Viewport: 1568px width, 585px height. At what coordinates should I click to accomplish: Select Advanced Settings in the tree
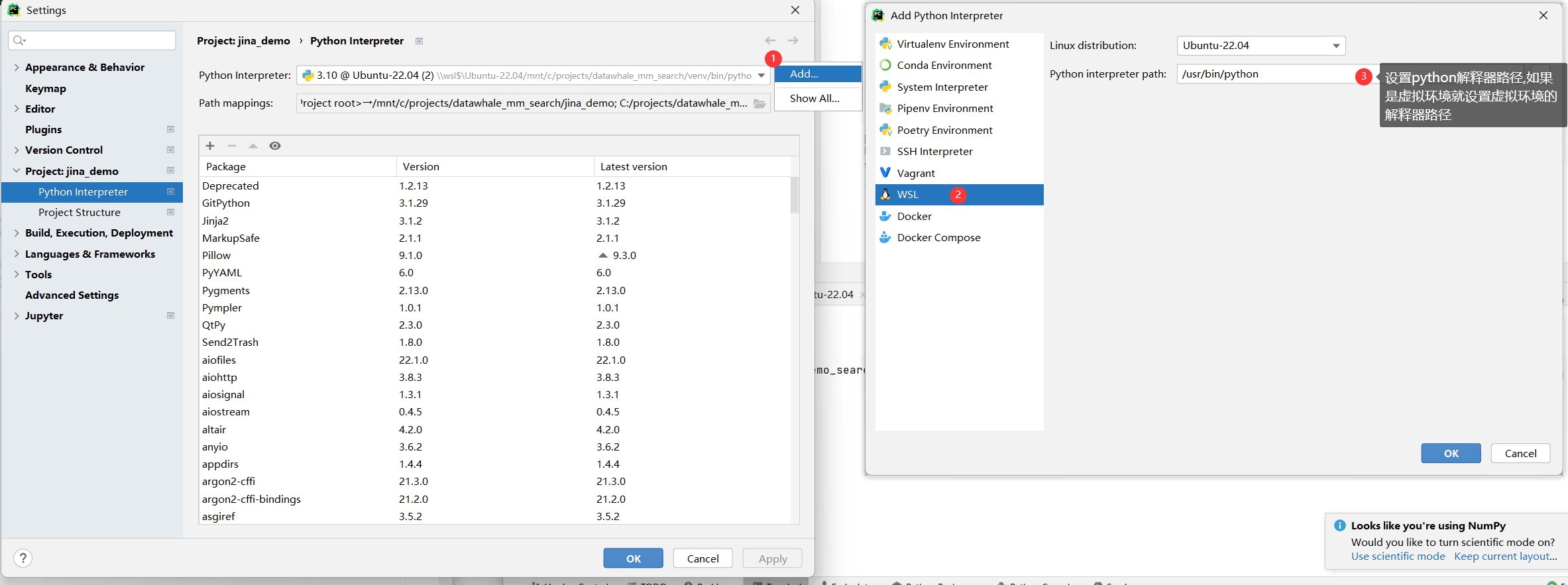72,295
